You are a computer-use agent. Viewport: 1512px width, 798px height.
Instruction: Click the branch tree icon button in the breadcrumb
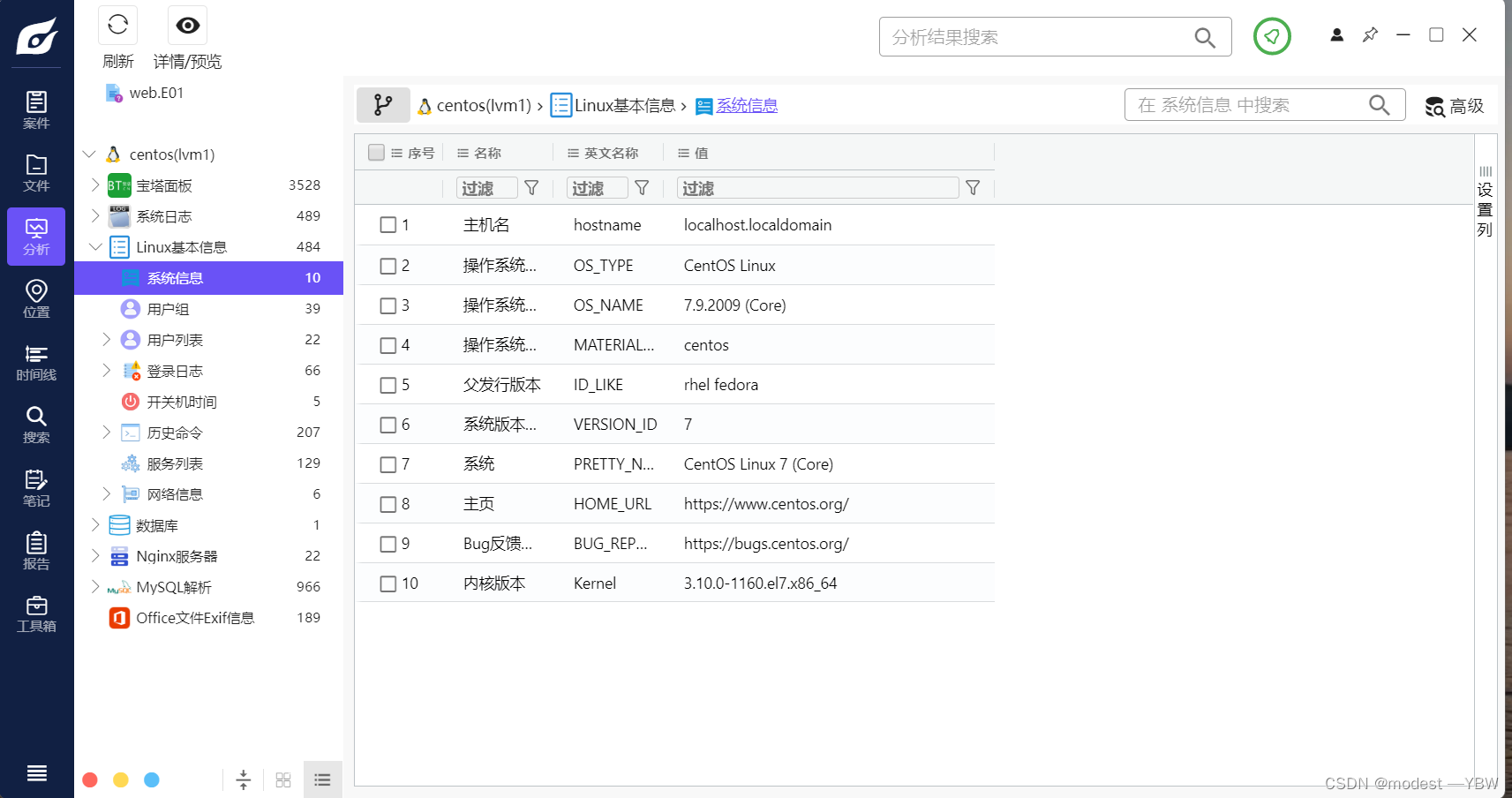(383, 105)
